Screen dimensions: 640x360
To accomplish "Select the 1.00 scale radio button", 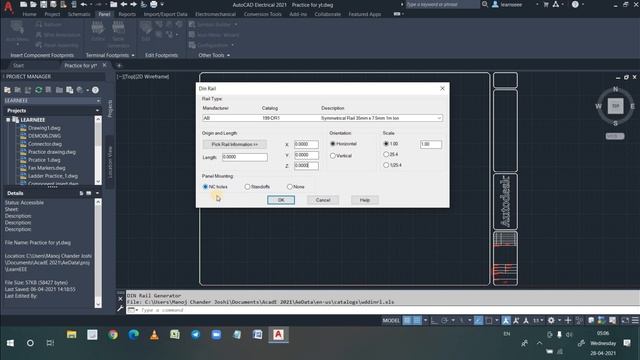I will pyautogui.click(x=386, y=144).
